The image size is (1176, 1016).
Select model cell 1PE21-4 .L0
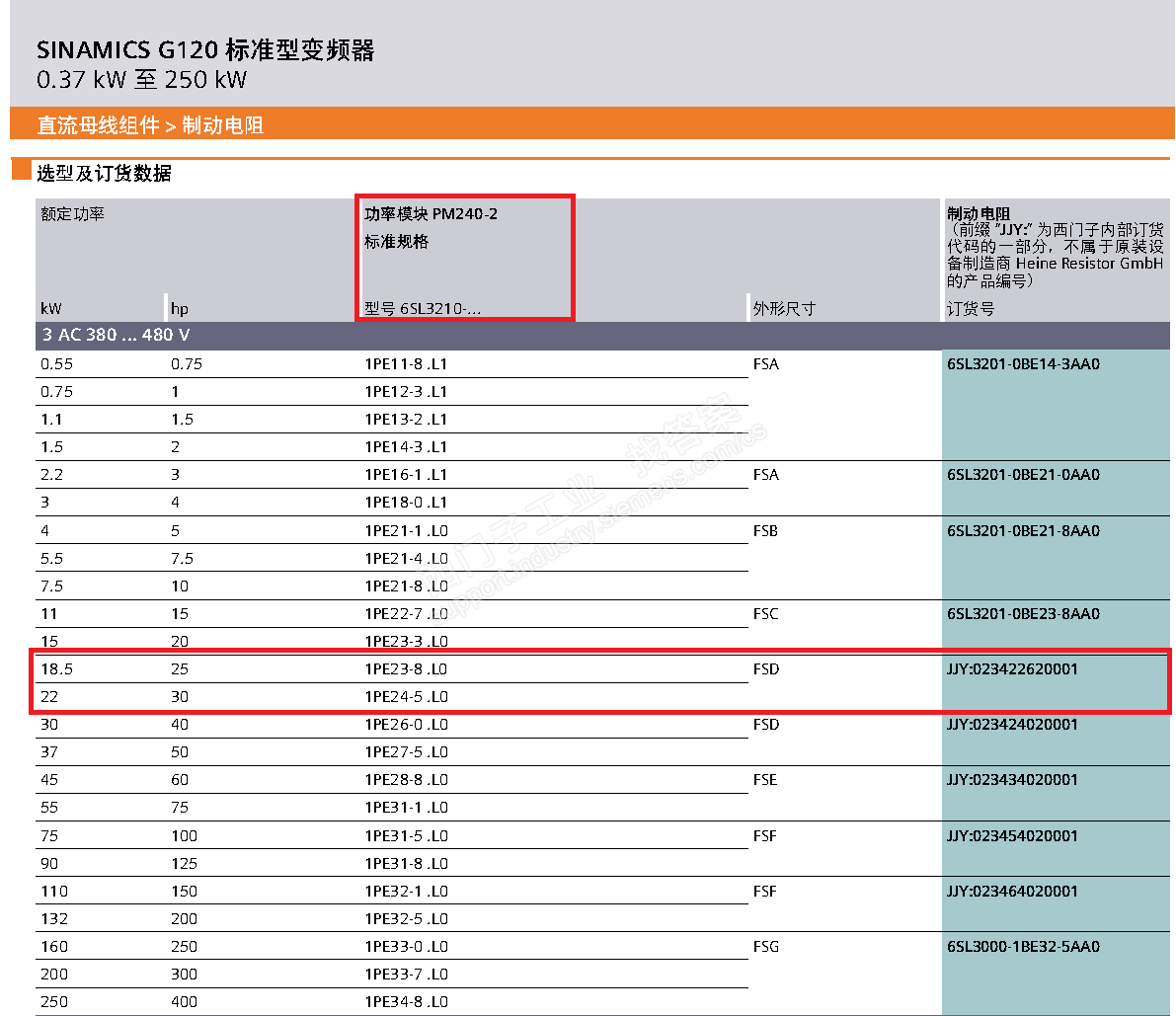point(406,559)
